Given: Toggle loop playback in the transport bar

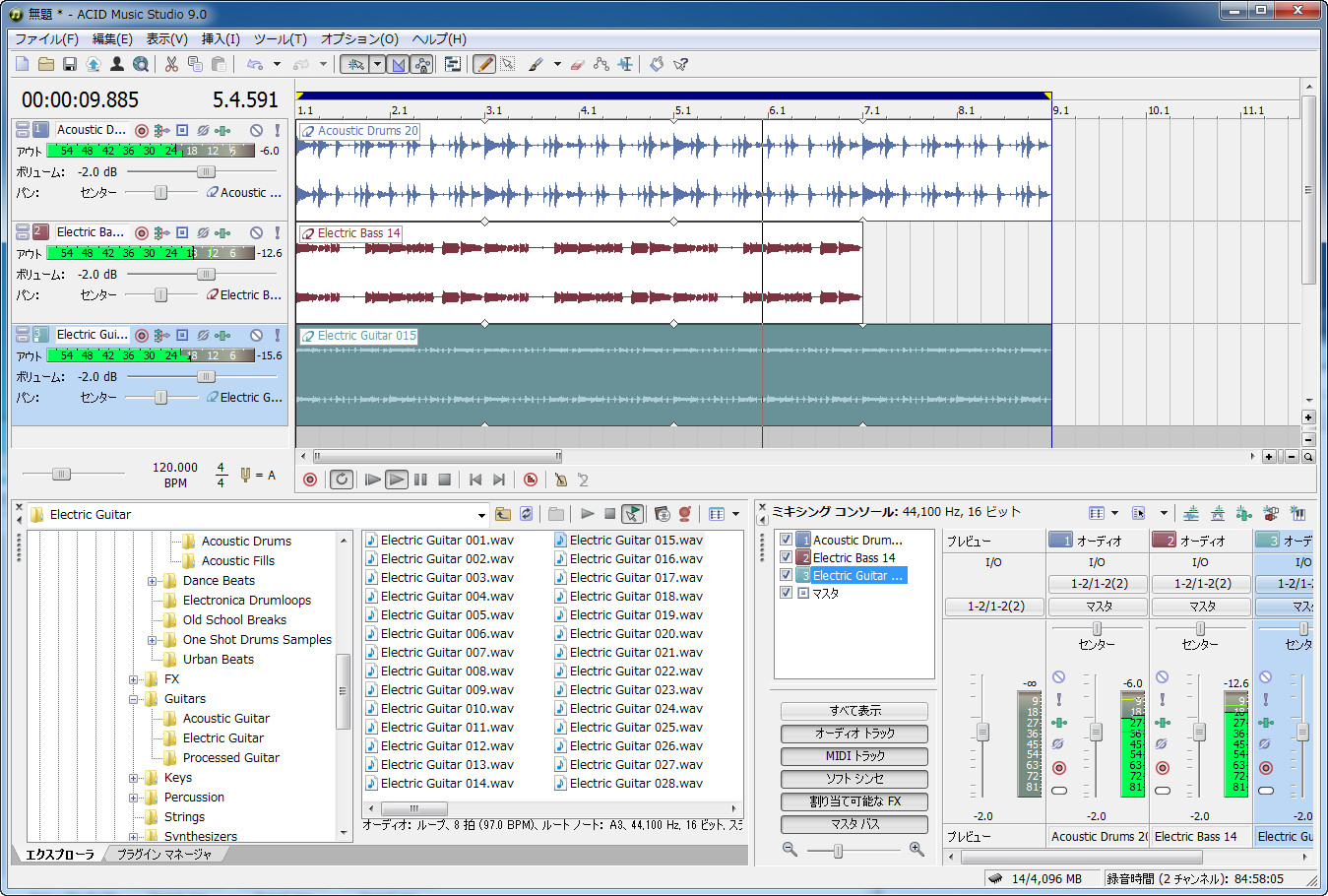Looking at the screenshot, I should point(342,480).
